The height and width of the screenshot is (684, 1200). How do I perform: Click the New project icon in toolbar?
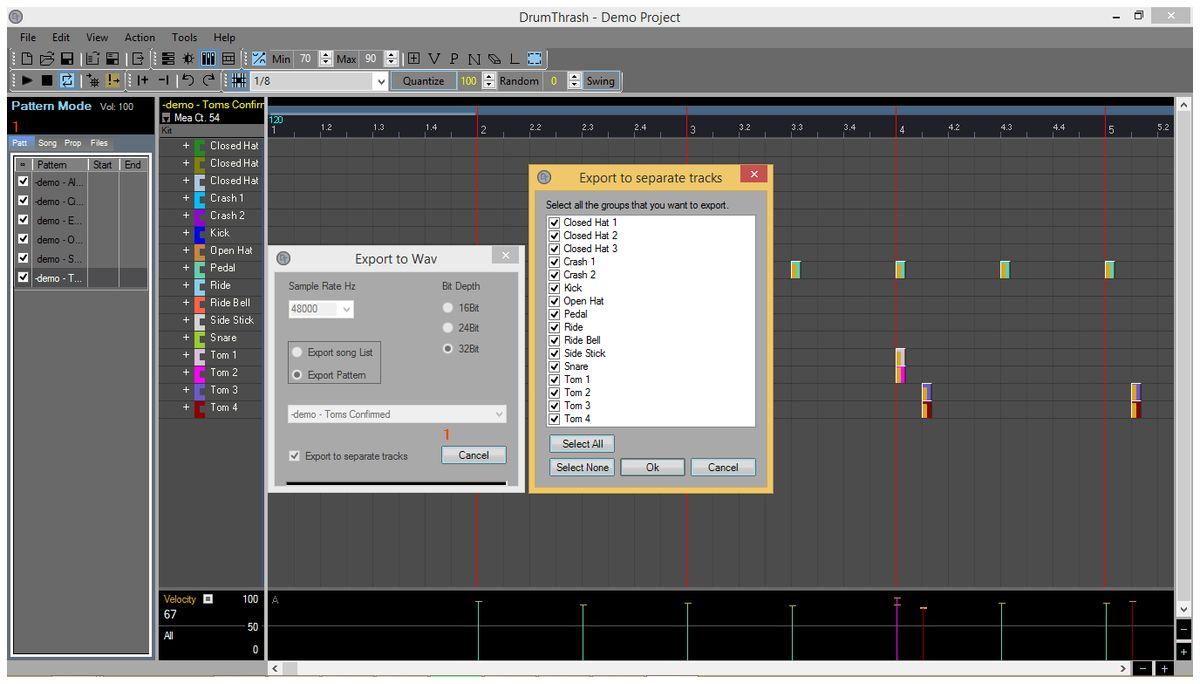27,59
